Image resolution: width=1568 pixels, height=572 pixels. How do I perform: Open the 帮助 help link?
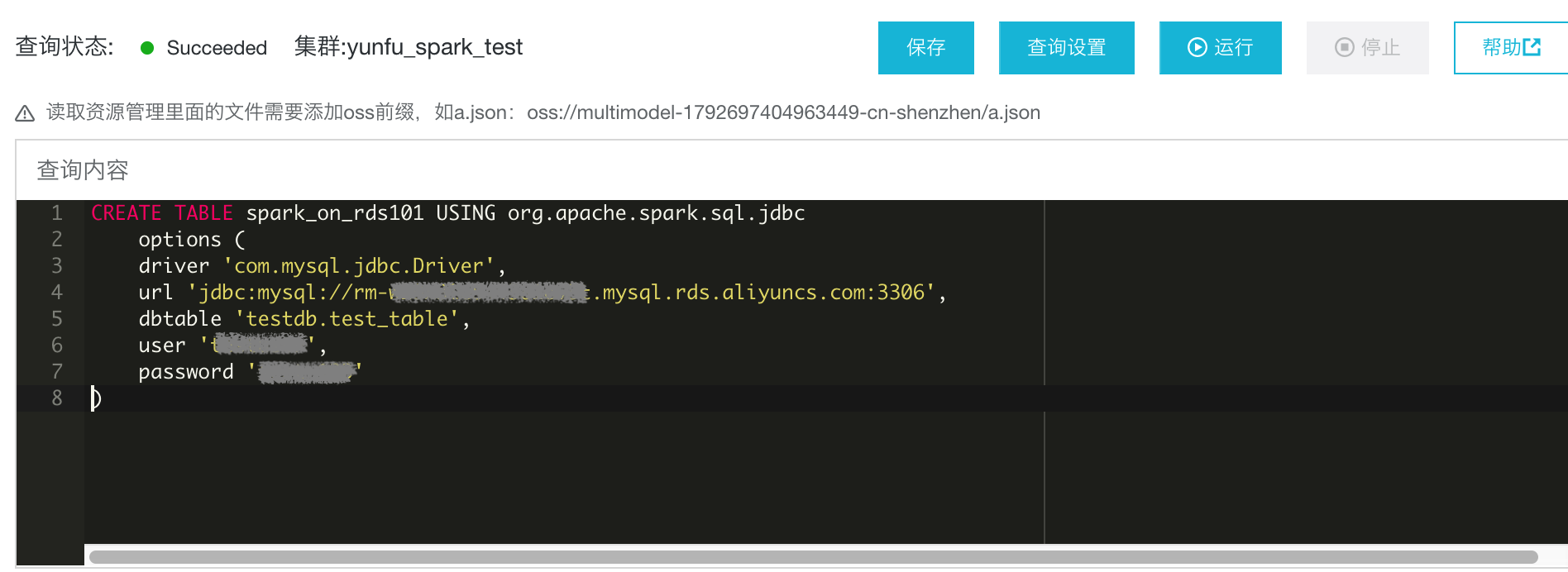click(x=1511, y=48)
